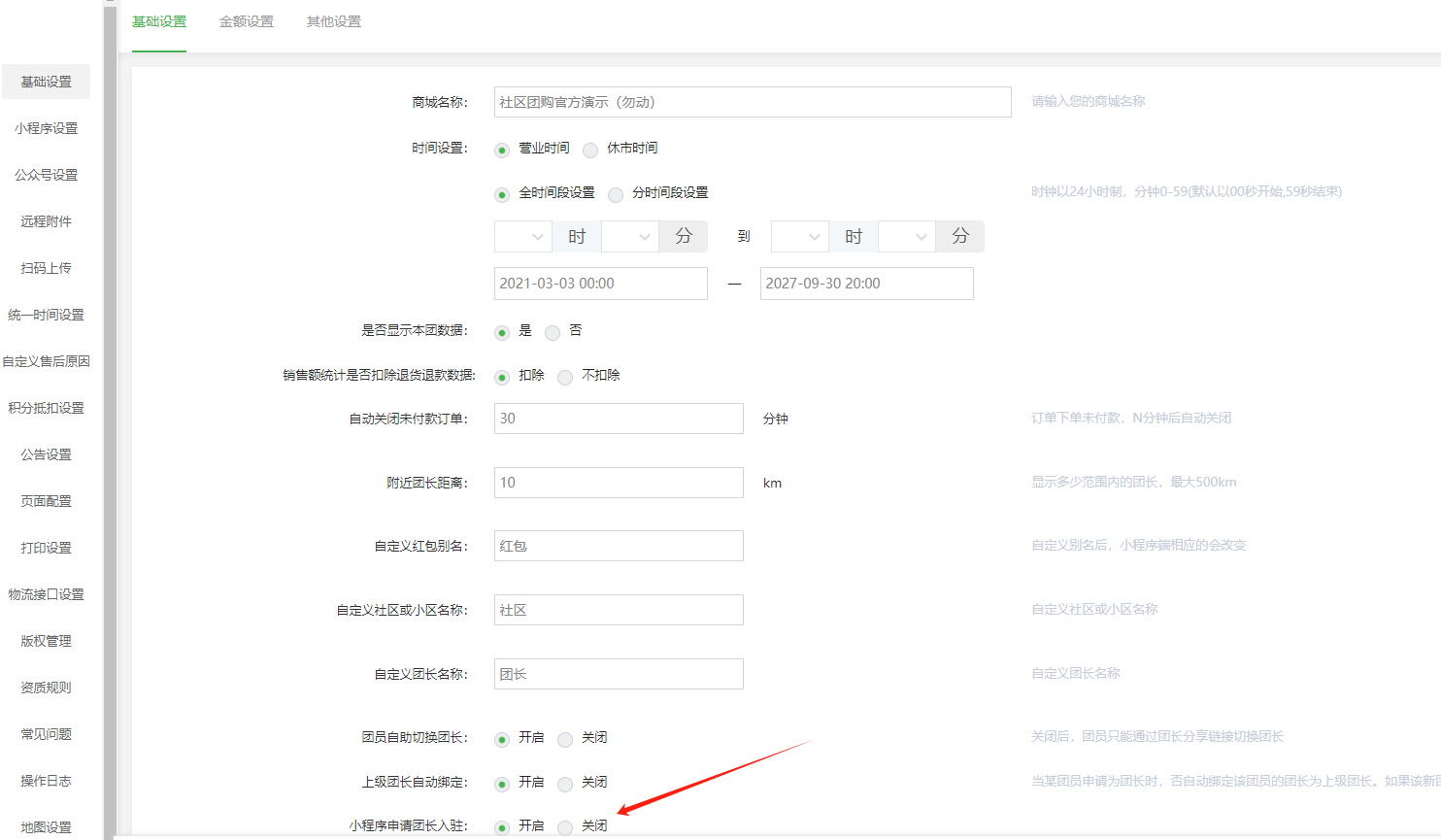Focus the 自动关闭未付款订单 minutes field
This screenshot has height=840, width=1441.
tap(619, 419)
